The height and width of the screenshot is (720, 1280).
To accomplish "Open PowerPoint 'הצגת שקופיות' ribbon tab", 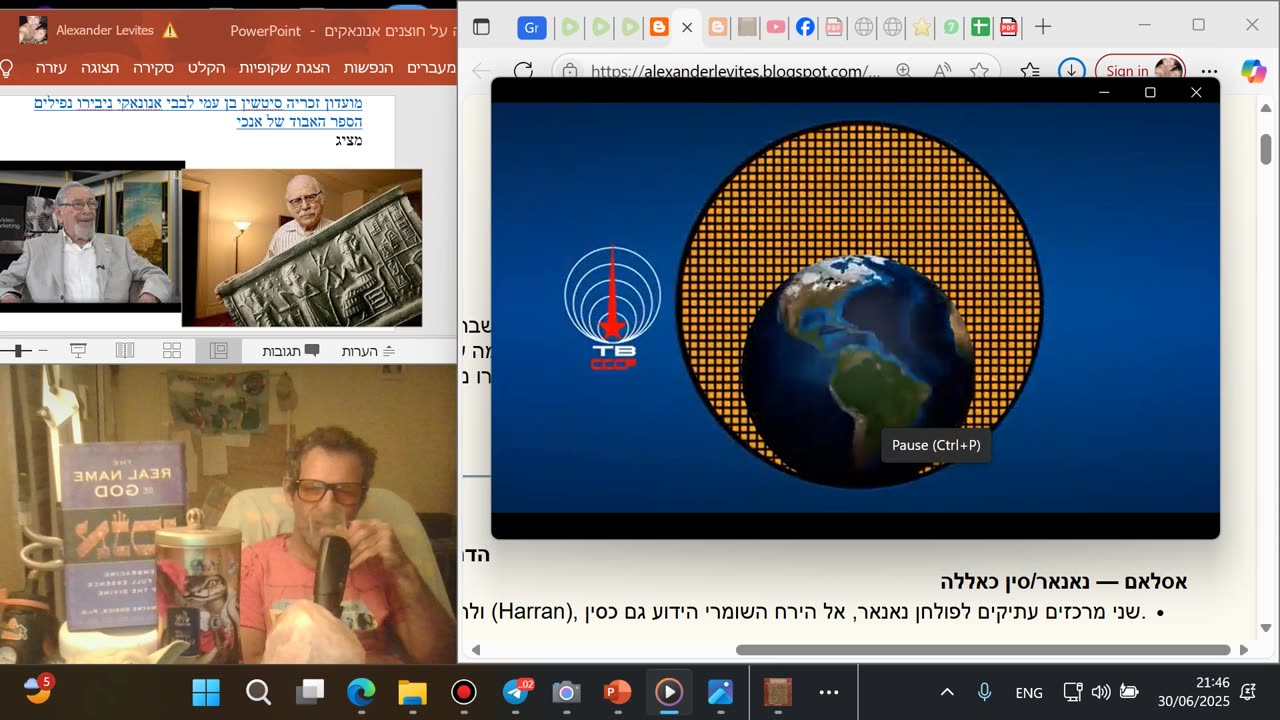I will pyautogui.click(x=284, y=68).
